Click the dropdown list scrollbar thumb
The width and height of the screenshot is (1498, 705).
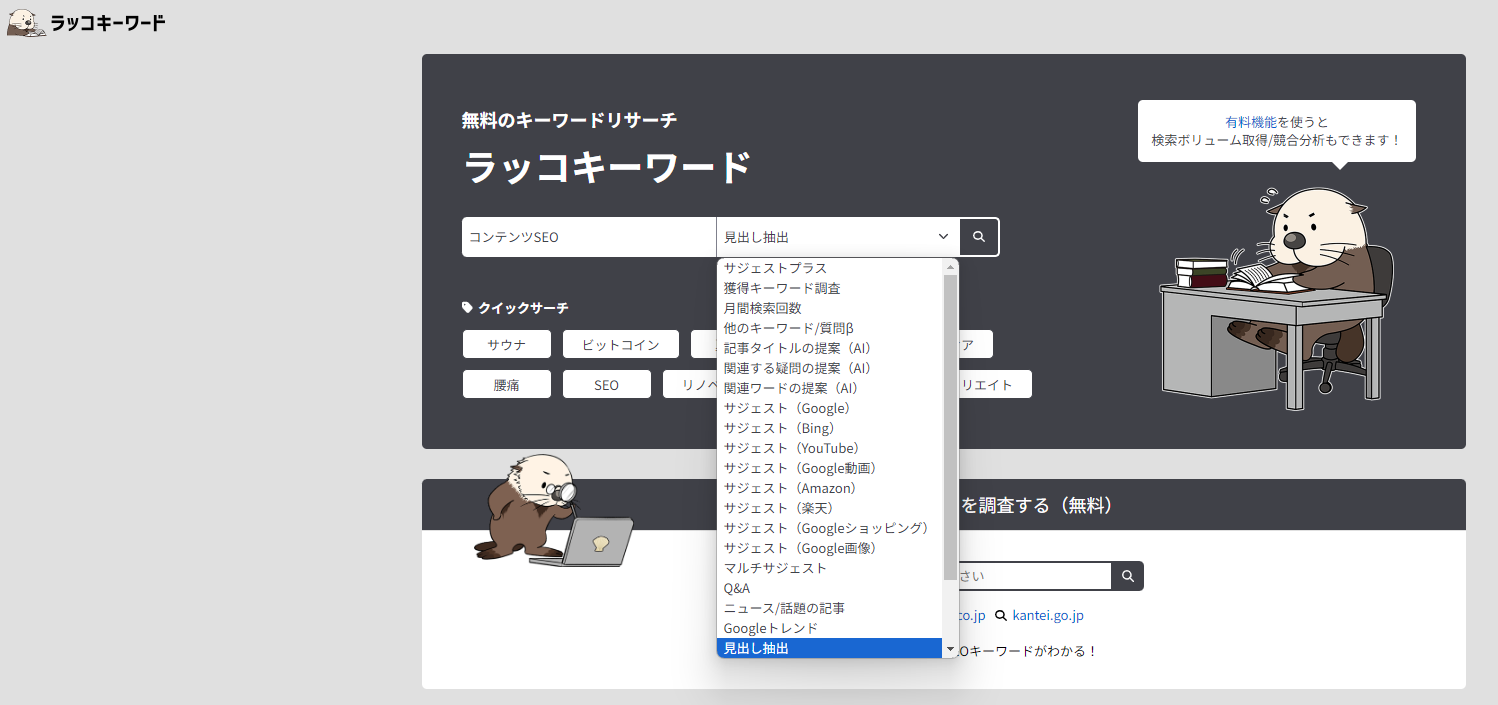coord(950,427)
